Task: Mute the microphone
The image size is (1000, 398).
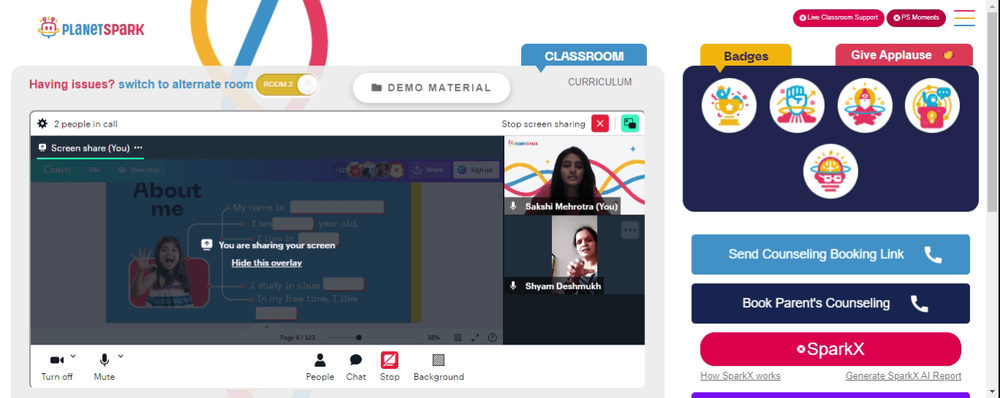Action: (104, 366)
